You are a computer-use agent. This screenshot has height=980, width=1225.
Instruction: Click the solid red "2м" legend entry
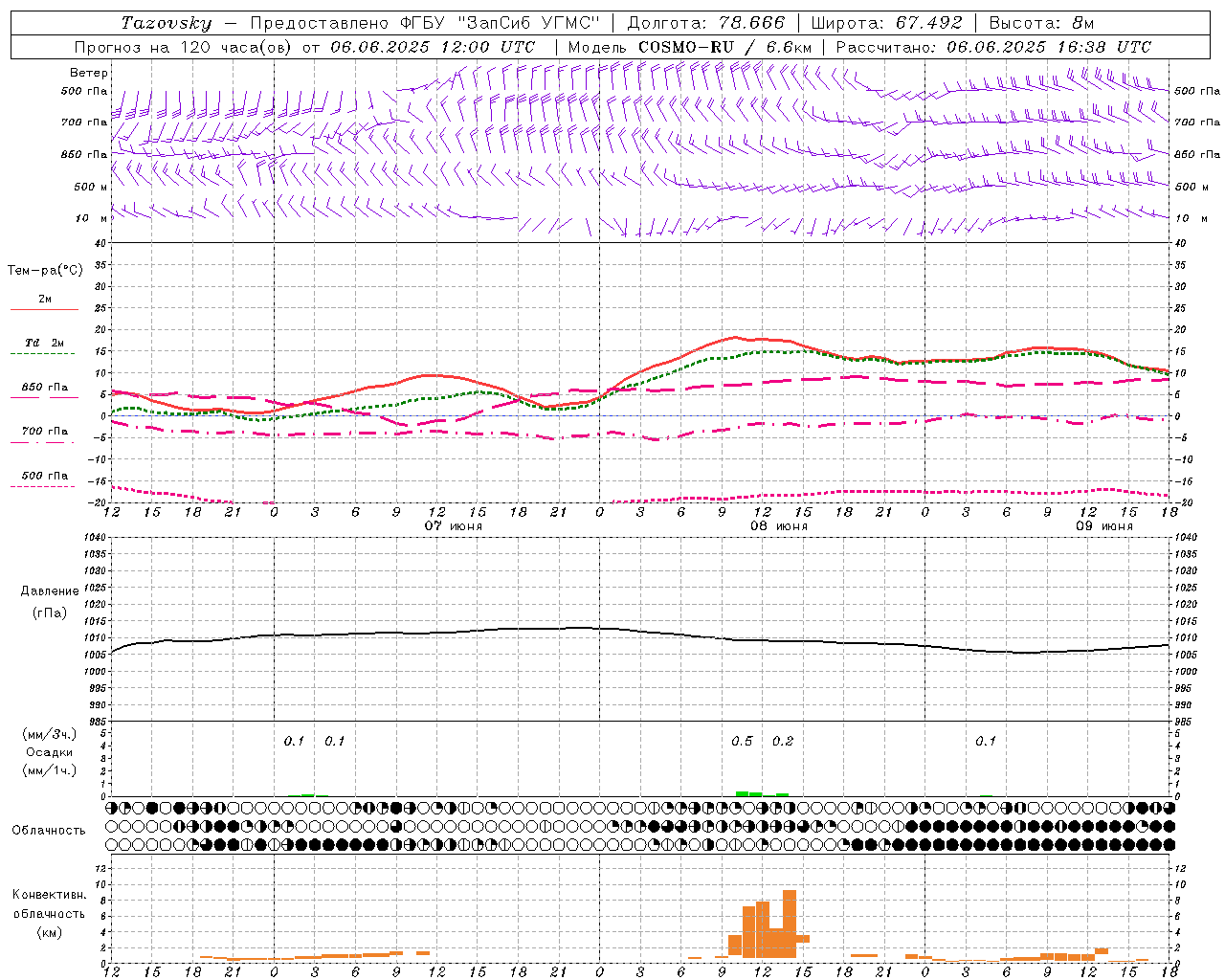click(45, 300)
